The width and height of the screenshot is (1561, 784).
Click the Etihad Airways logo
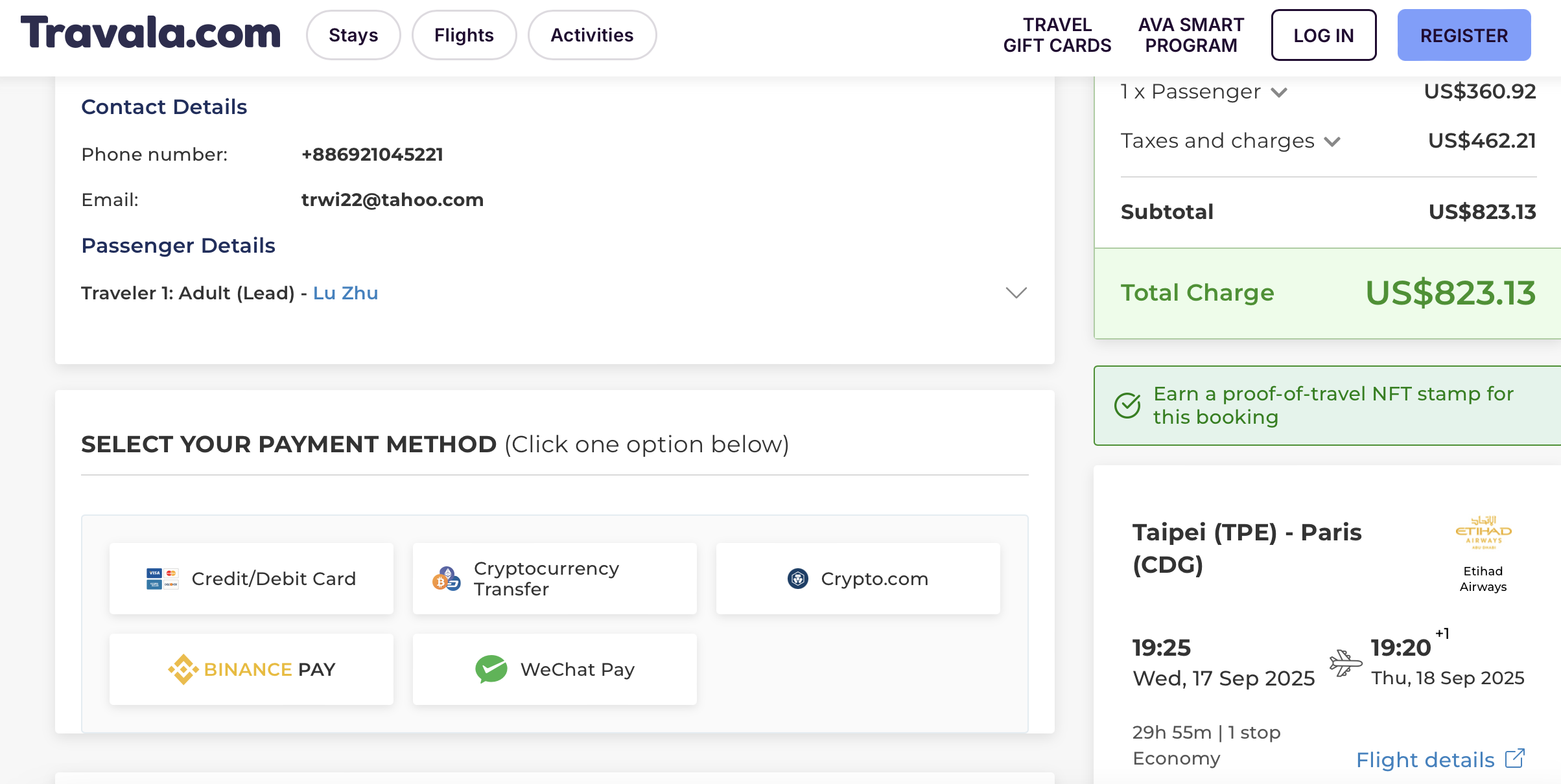tap(1483, 533)
